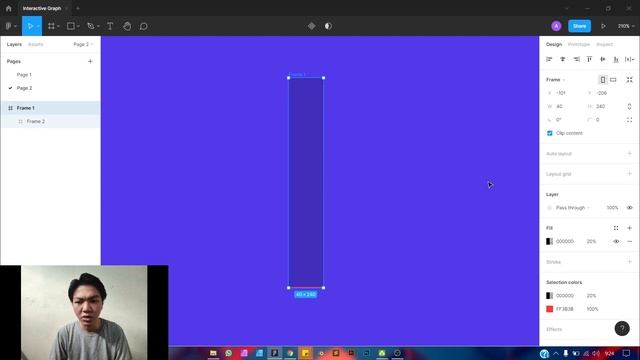
Task: Open the Pass through blend mode dropdown
Action: click(x=573, y=208)
